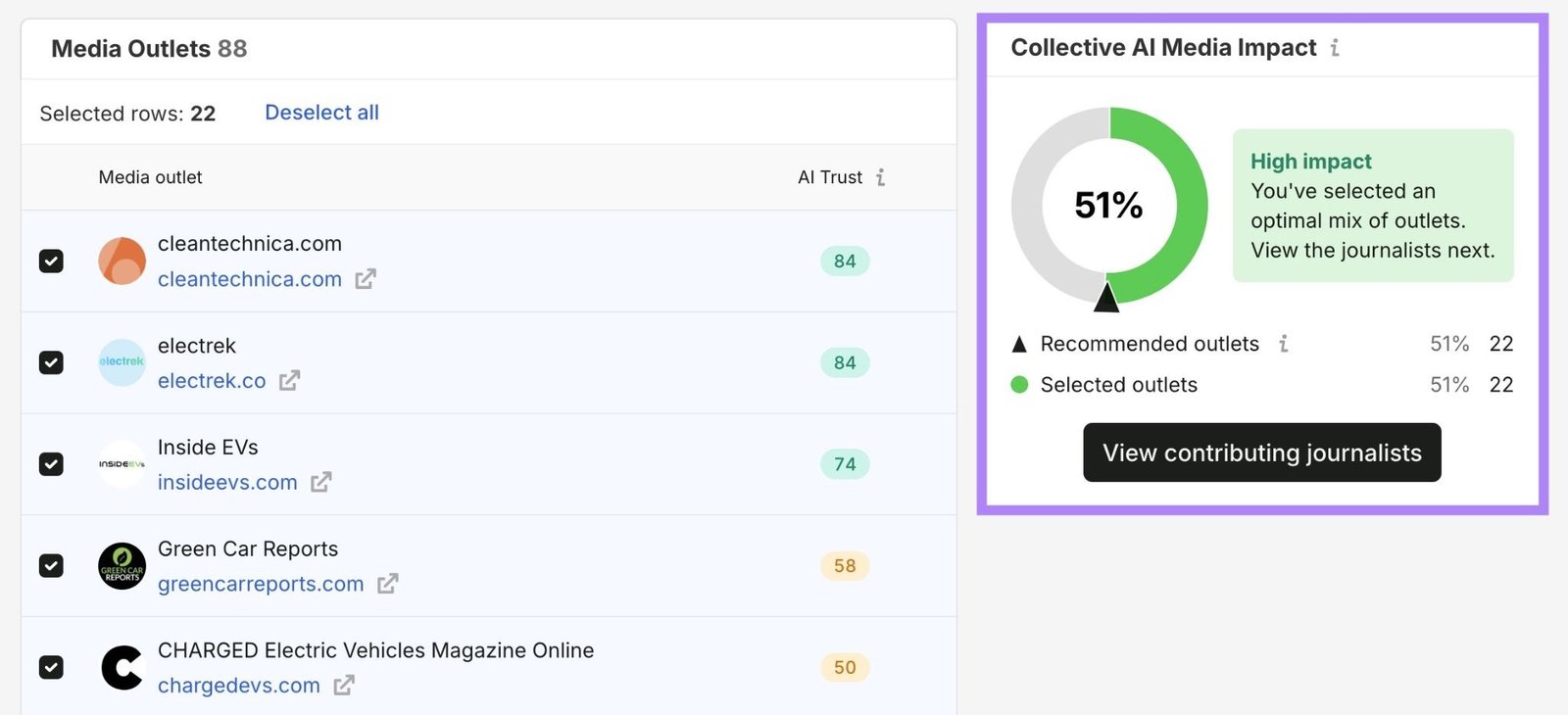
Task: Click the AI Trust column header
Action: pos(830,177)
